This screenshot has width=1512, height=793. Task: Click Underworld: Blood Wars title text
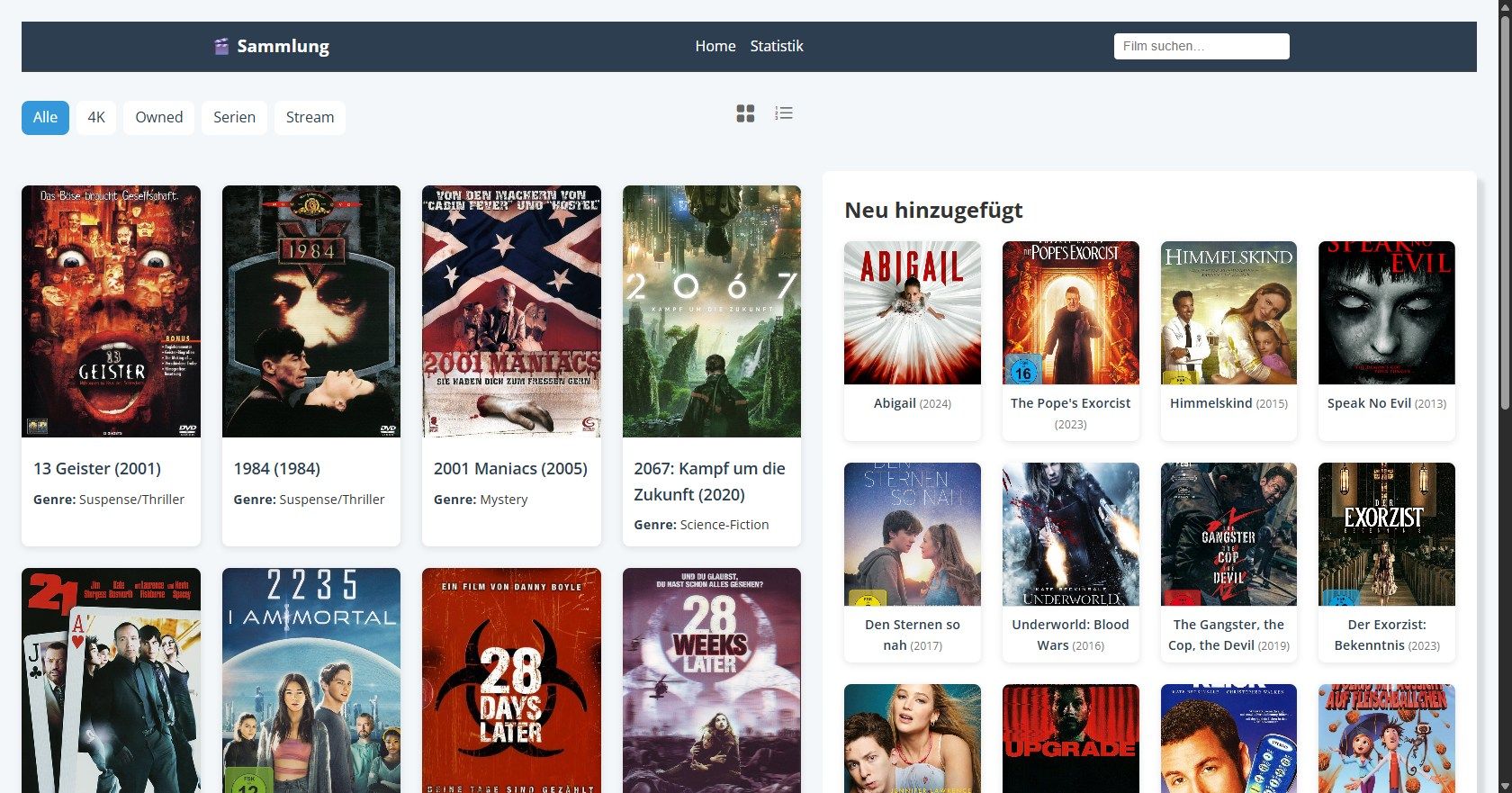(x=1071, y=635)
